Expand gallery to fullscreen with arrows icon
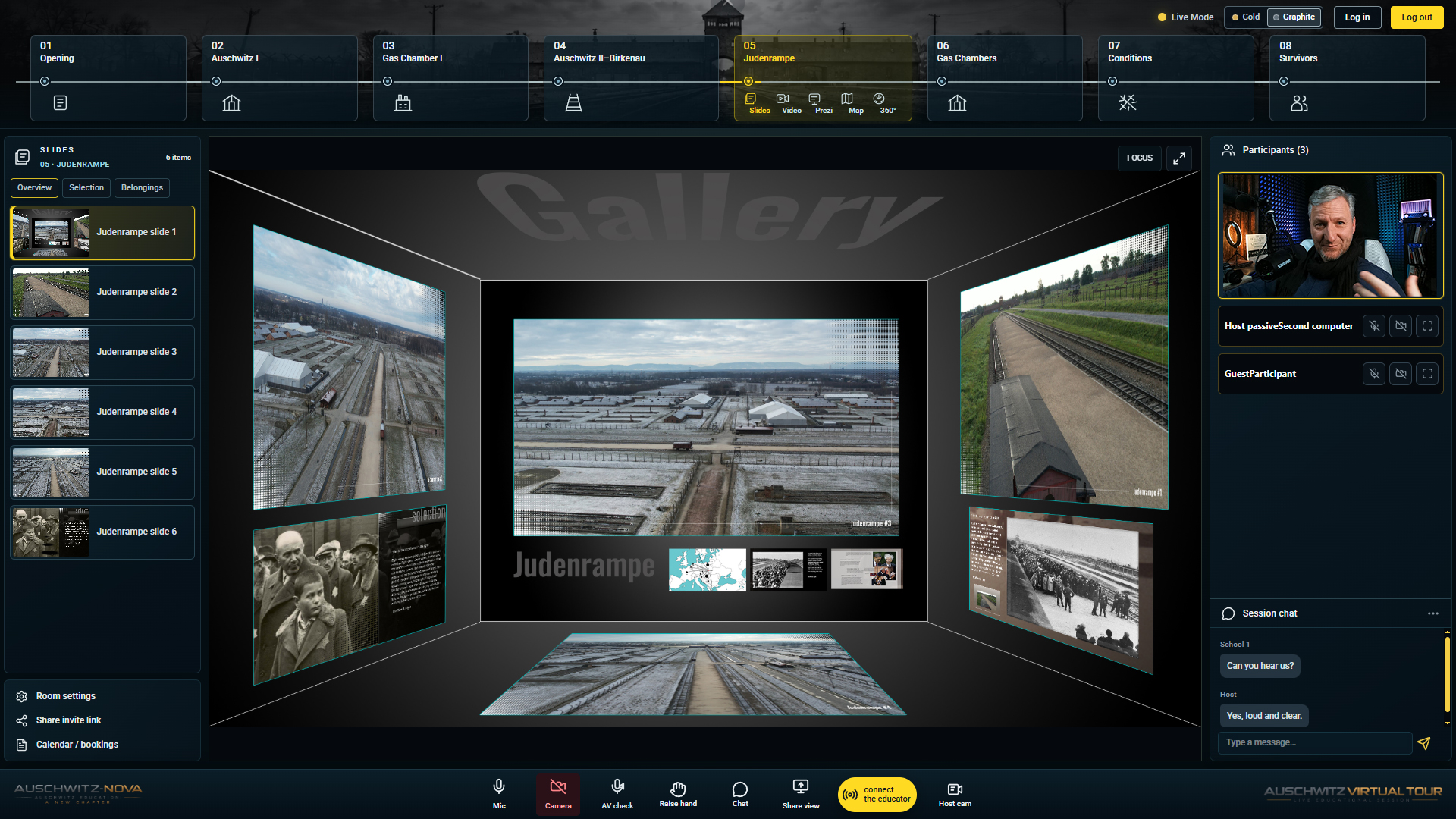 click(x=1179, y=158)
